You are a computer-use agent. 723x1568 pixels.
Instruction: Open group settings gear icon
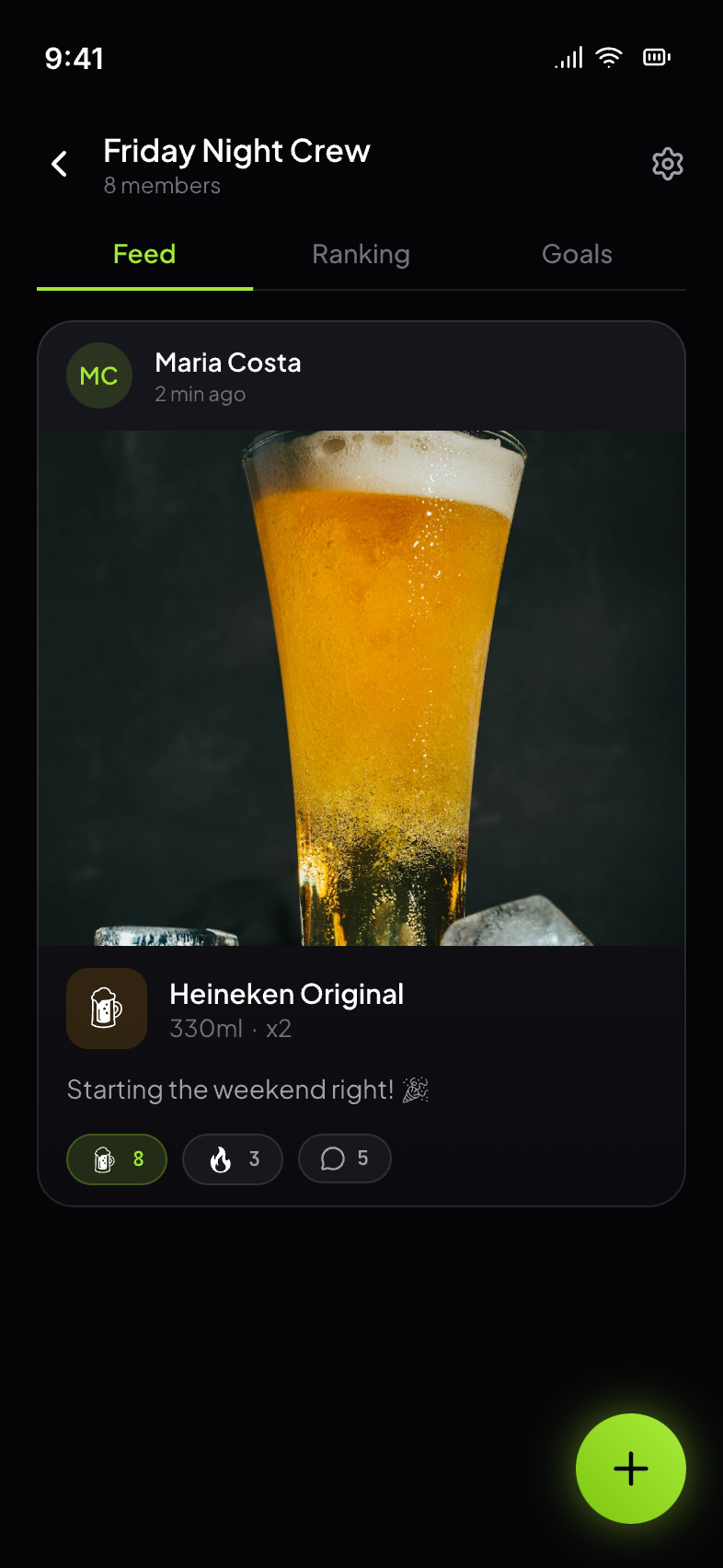(x=668, y=164)
